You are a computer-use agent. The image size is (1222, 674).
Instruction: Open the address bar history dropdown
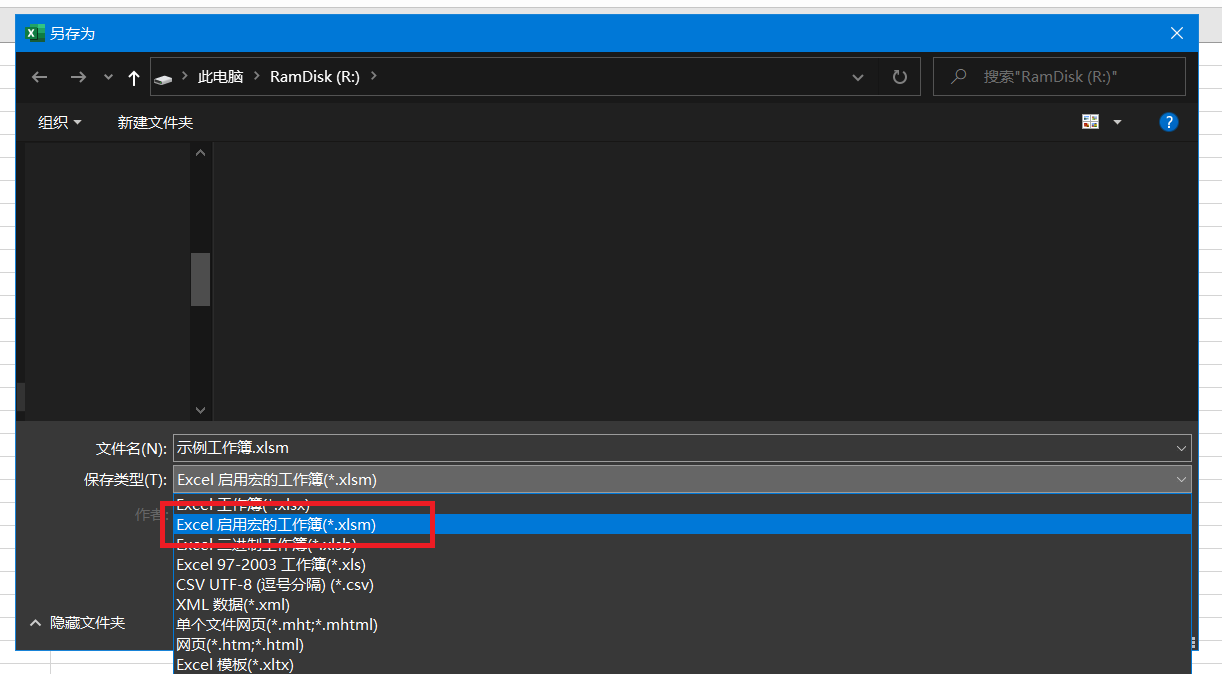[x=858, y=77]
